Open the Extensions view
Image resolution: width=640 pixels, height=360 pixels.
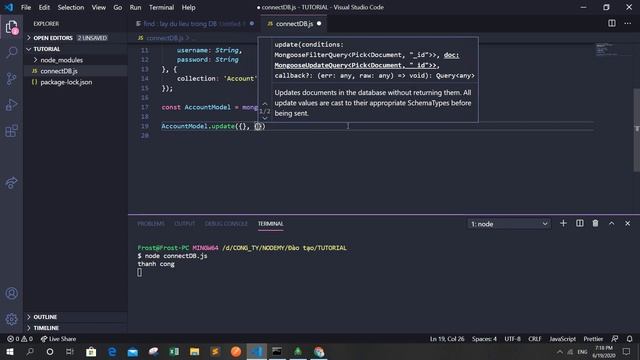pos(11,131)
